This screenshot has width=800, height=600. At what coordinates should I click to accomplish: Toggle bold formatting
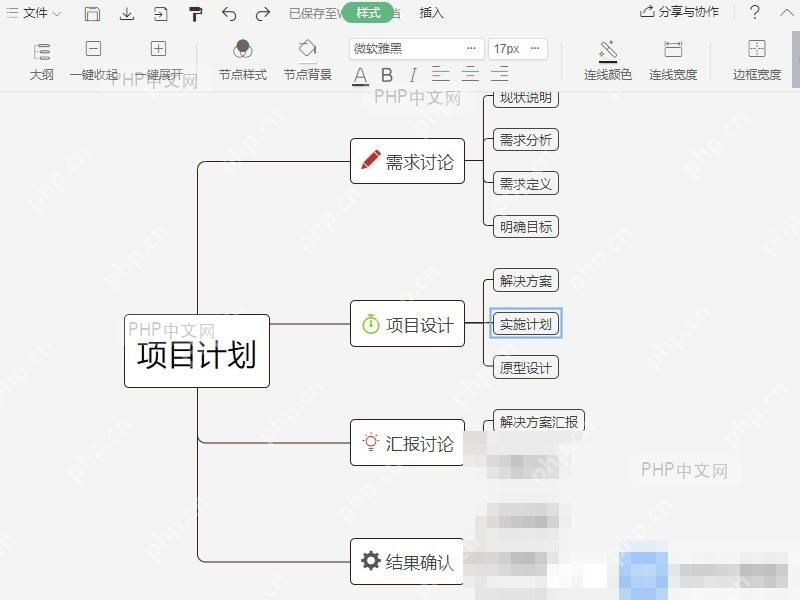(x=387, y=75)
